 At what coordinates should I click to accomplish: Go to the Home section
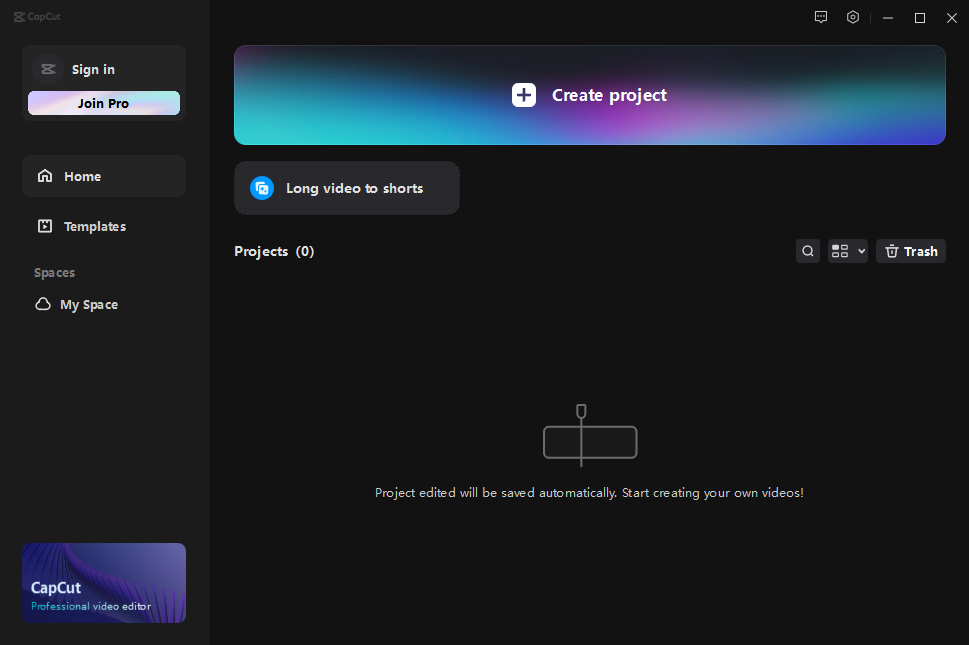pos(104,176)
